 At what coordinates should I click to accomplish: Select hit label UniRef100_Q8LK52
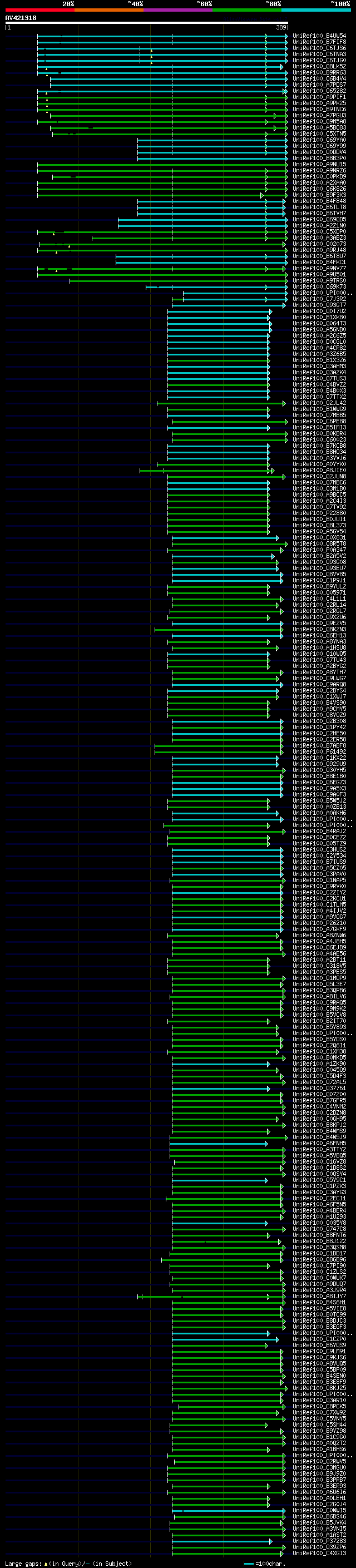[319, 66]
